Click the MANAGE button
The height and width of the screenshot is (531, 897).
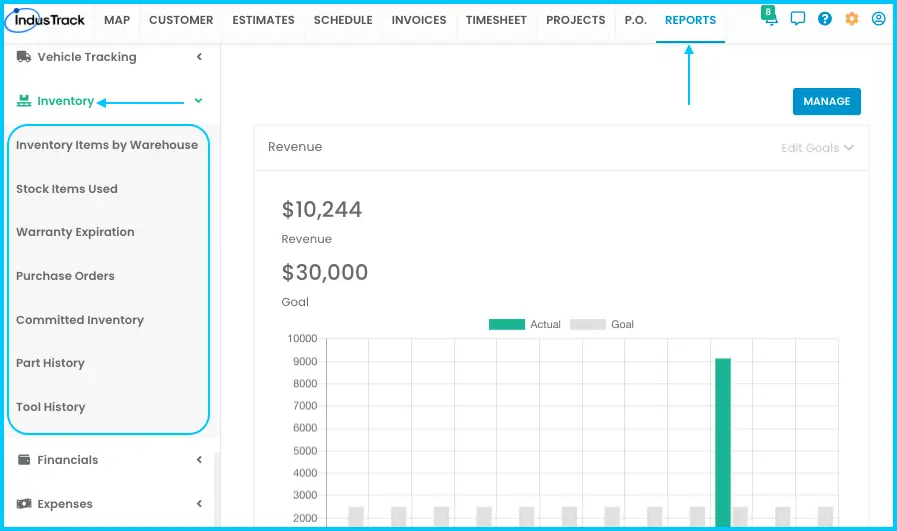[x=827, y=101]
